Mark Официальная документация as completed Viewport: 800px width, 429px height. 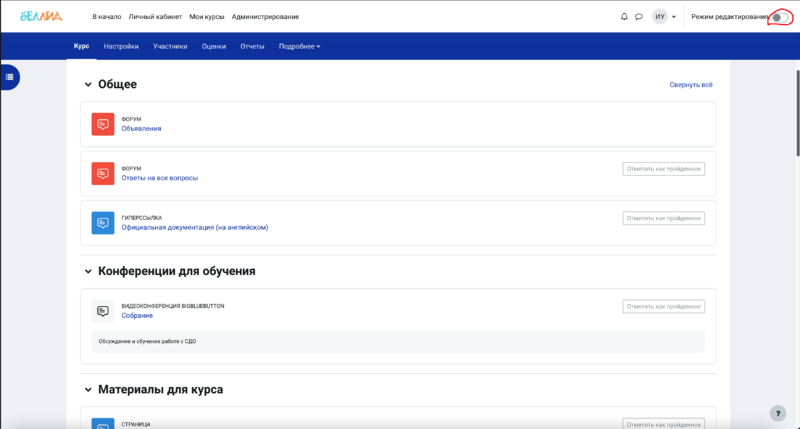[663, 218]
